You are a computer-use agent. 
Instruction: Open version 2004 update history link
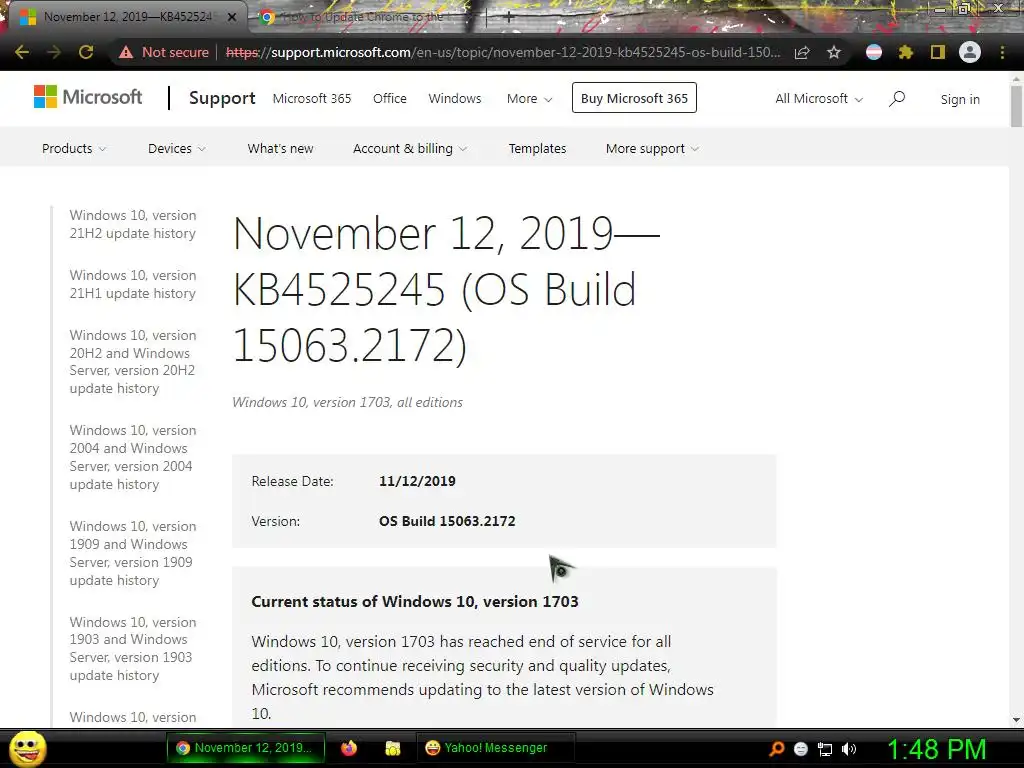click(133, 457)
